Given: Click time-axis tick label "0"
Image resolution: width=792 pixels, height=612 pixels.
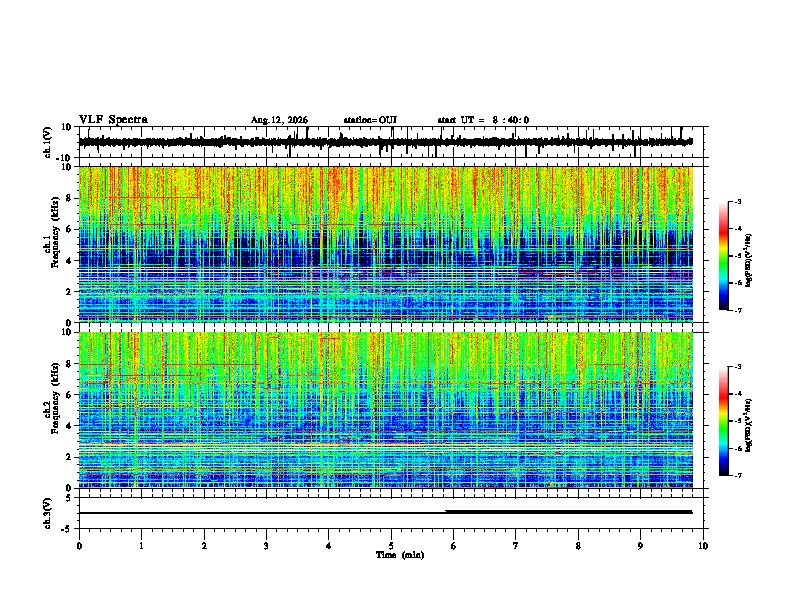Looking at the screenshot, I should pyautogui.click(x=79, y=546).
